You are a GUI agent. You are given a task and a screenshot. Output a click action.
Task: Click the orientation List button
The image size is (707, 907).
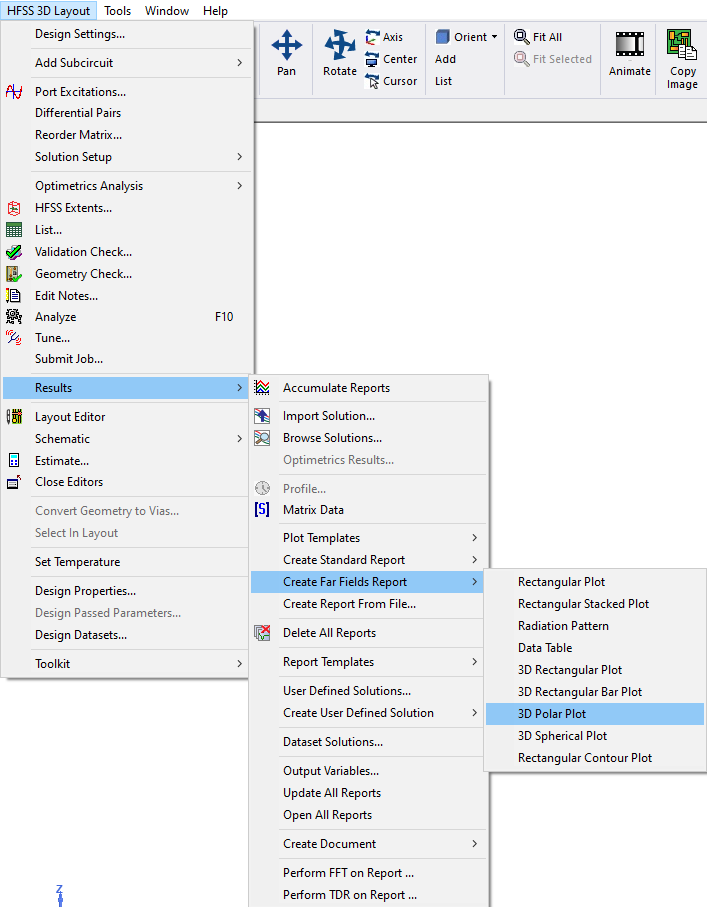443,81
